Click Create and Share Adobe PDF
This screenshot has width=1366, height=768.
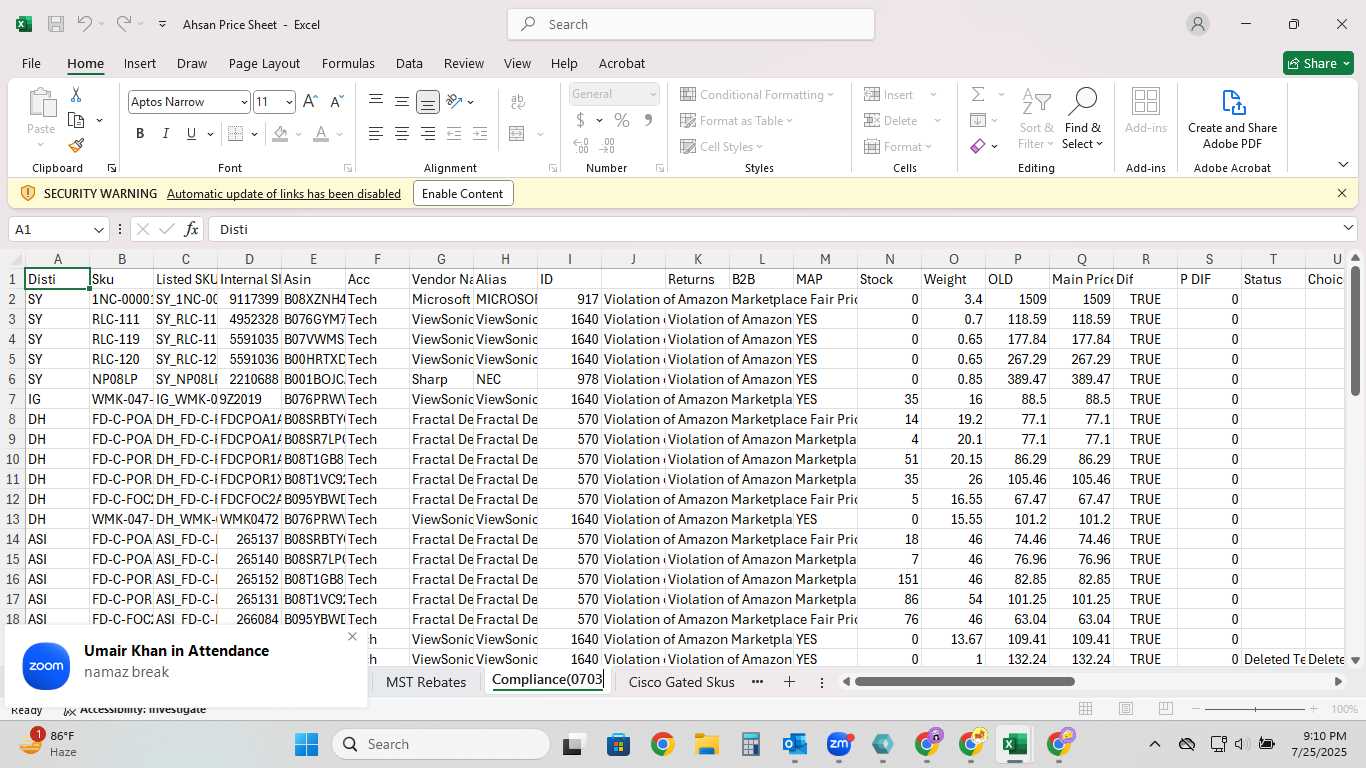coord(1232,119)
